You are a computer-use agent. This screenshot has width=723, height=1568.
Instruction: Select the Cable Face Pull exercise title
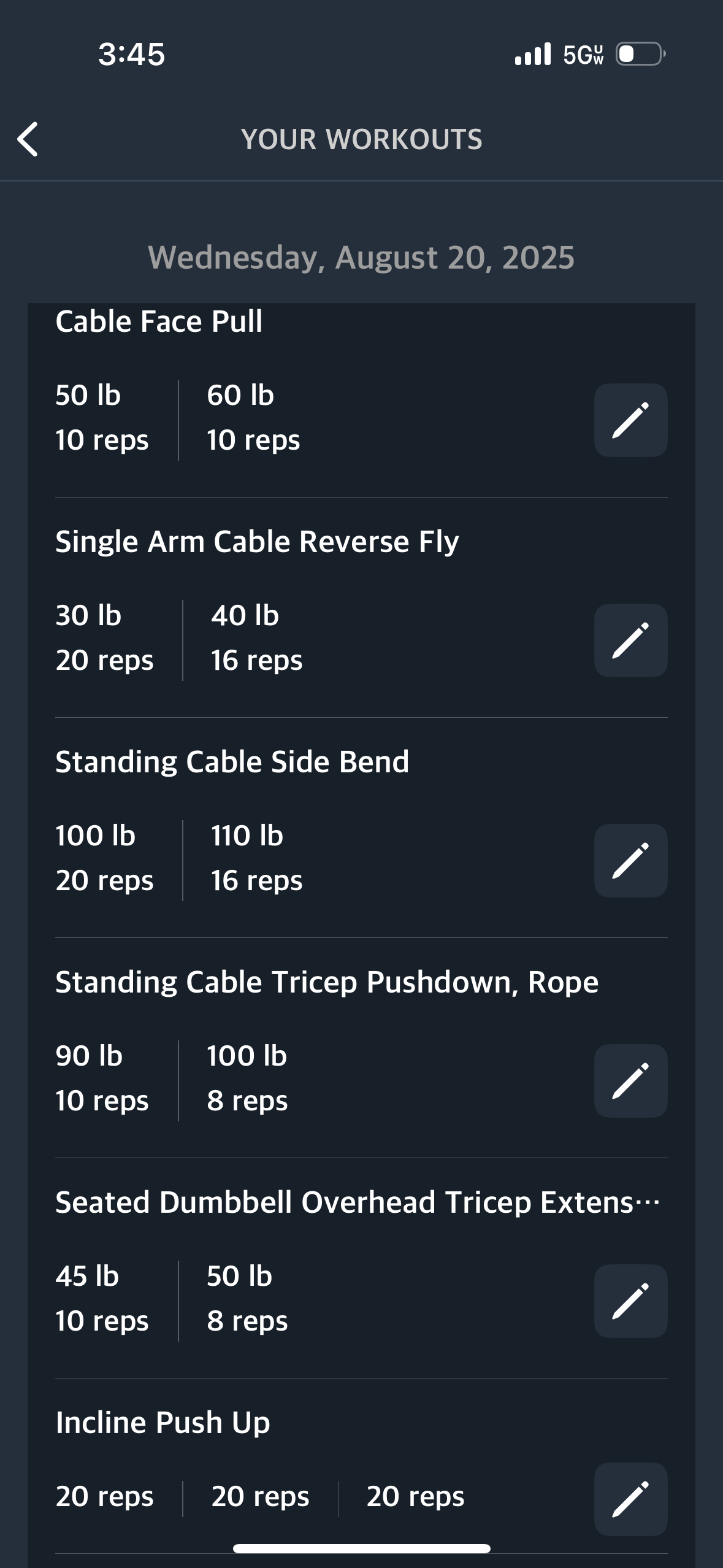[159, 321]
